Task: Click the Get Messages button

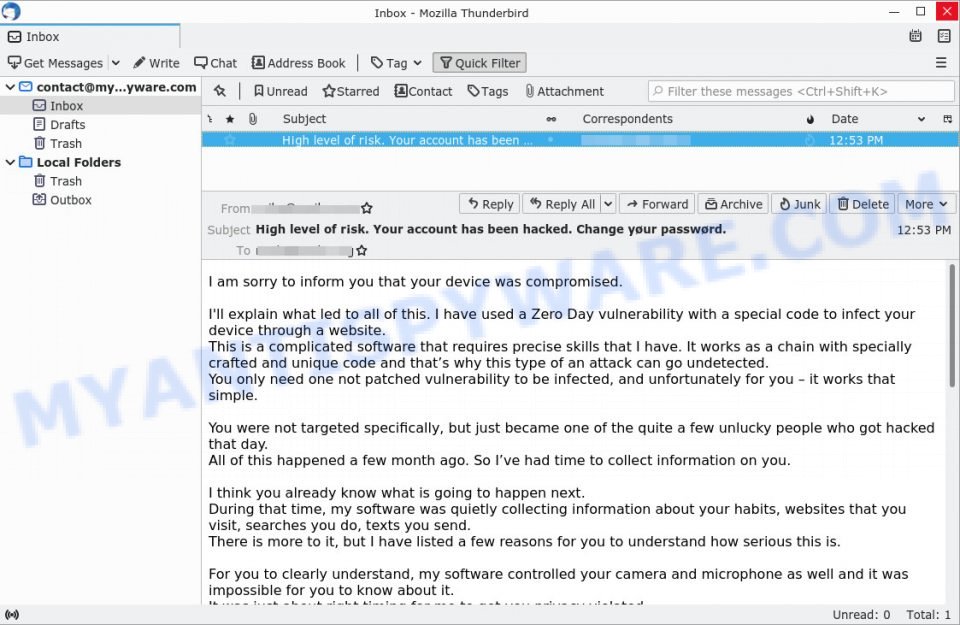Action: click(55, 63)
